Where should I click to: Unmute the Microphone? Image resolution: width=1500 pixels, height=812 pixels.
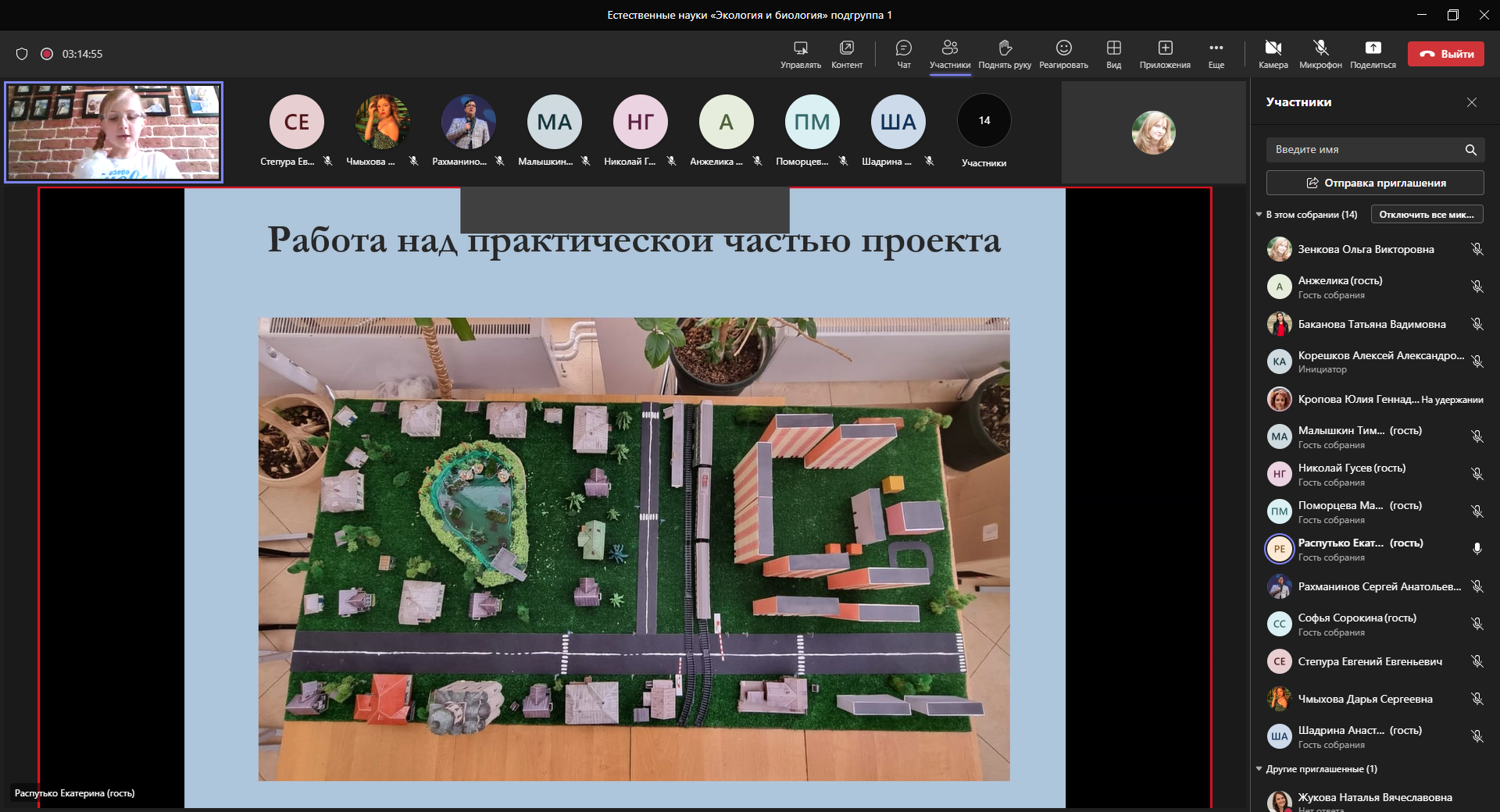pyautogui.click(x=1320, y=53)
